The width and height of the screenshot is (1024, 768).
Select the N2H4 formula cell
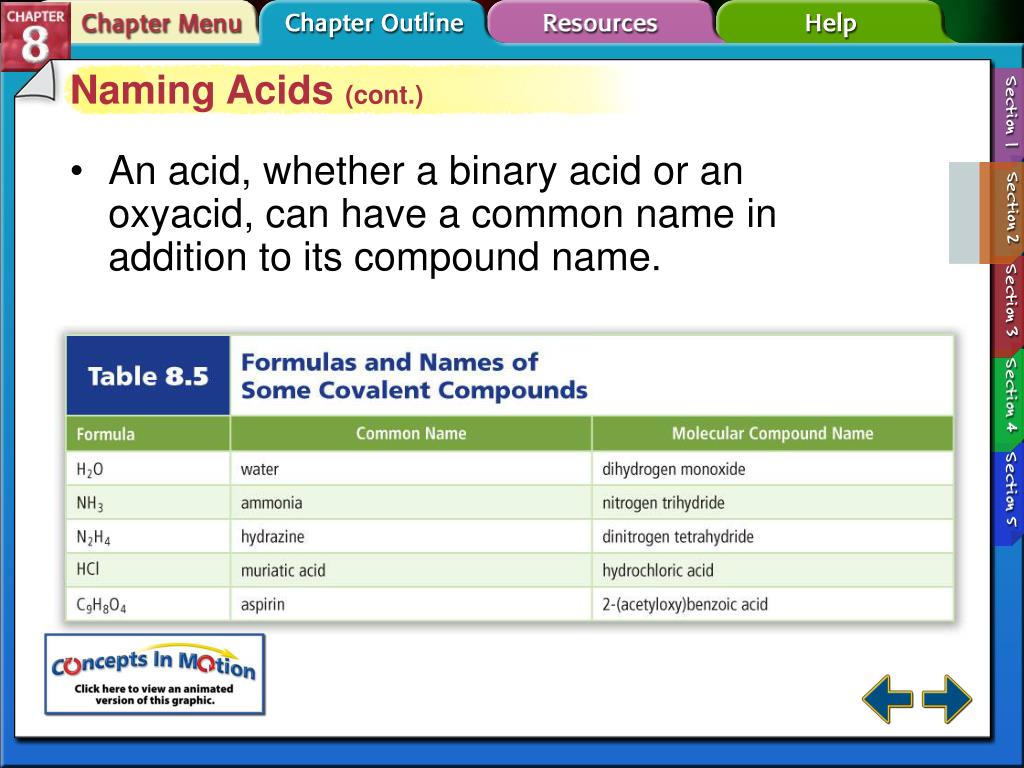click(148, 537)
